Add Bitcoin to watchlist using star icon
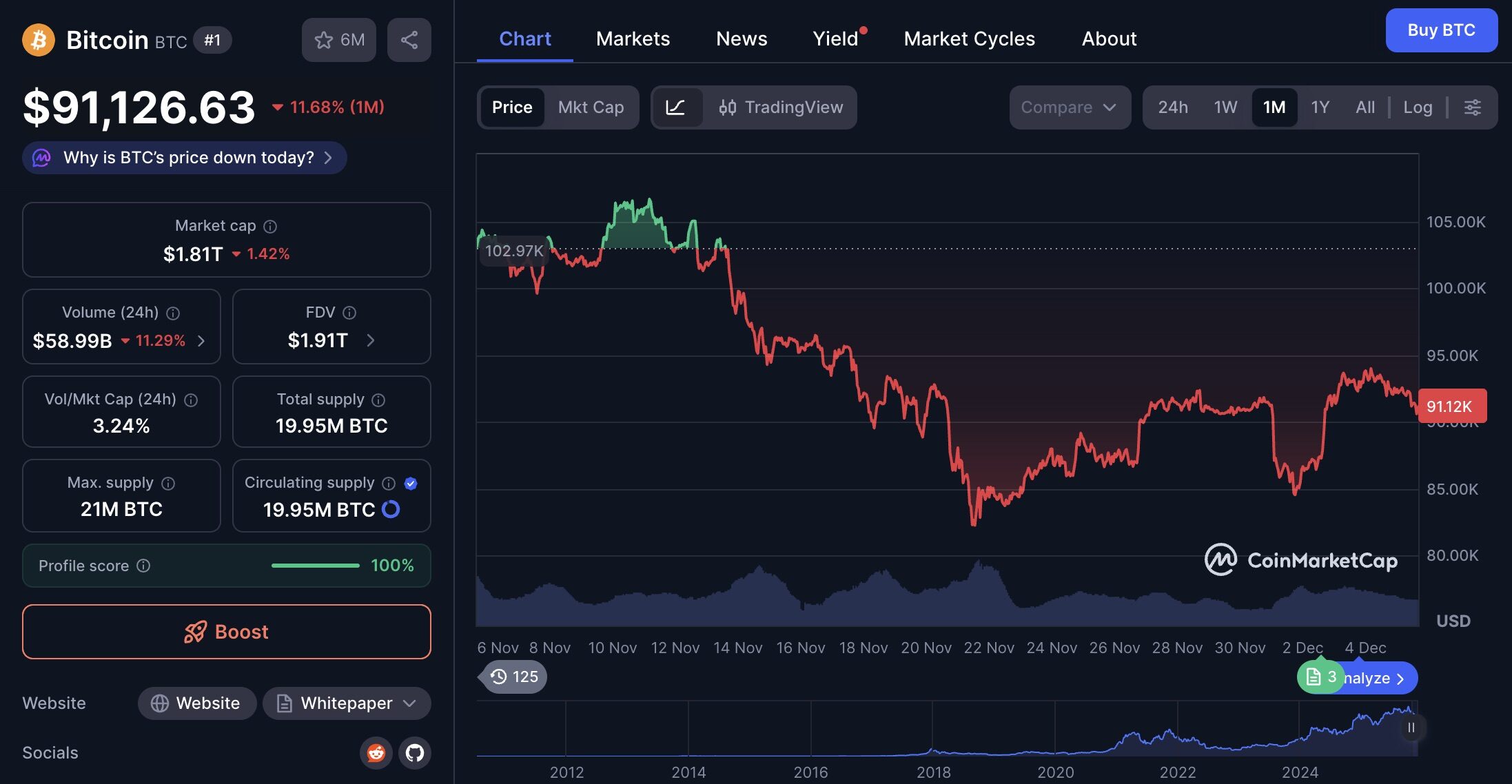This screenshot has width=1512, height=784. (x=324, y=40)
